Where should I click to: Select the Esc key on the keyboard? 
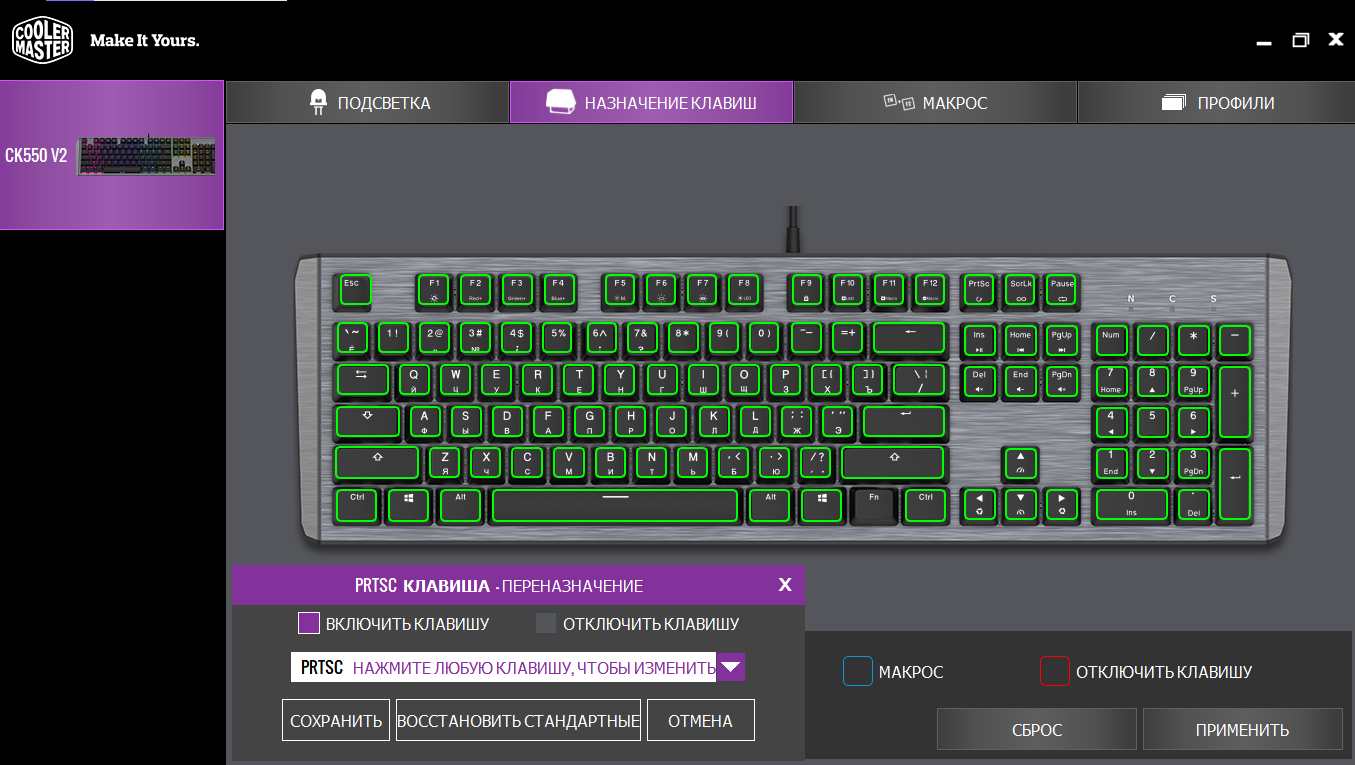pyautogui.click(x=354, y=290)
